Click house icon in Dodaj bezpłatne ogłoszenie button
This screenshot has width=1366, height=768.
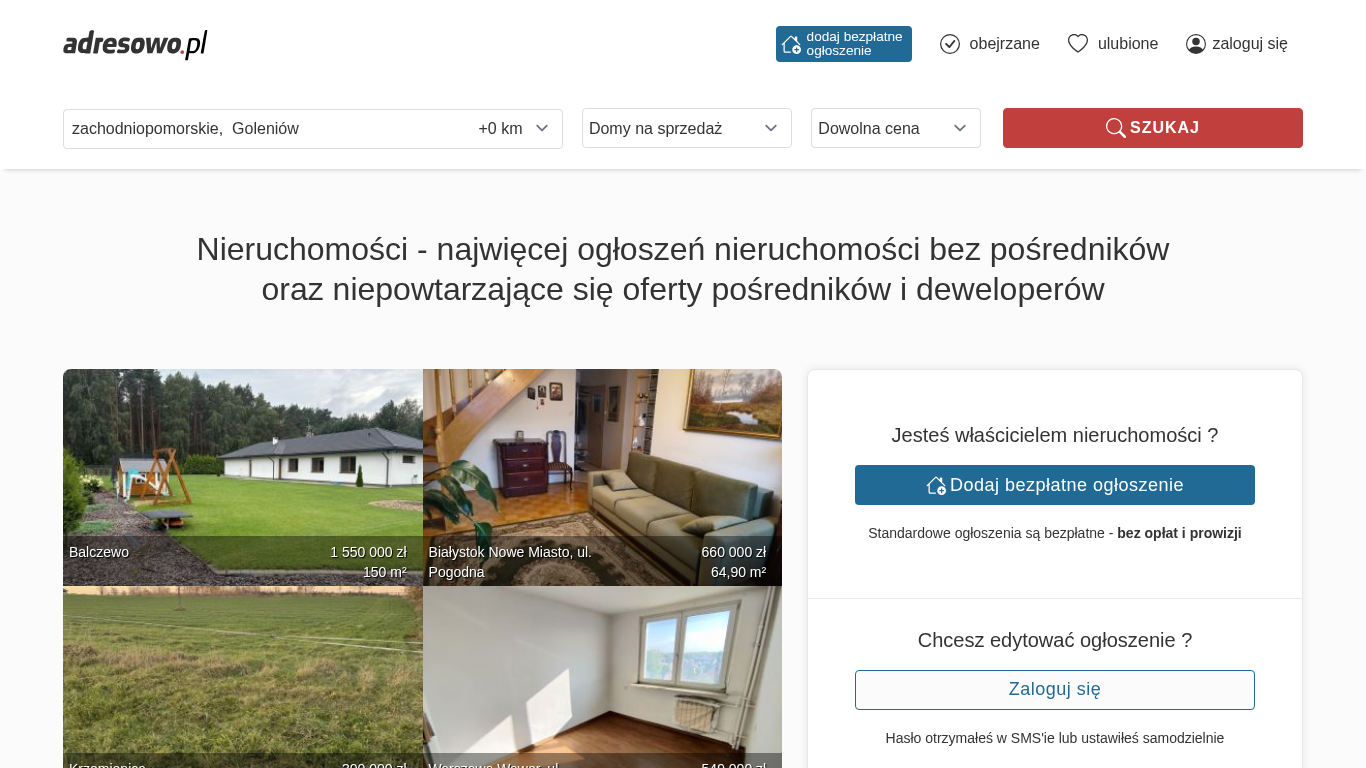pos(936,485)
